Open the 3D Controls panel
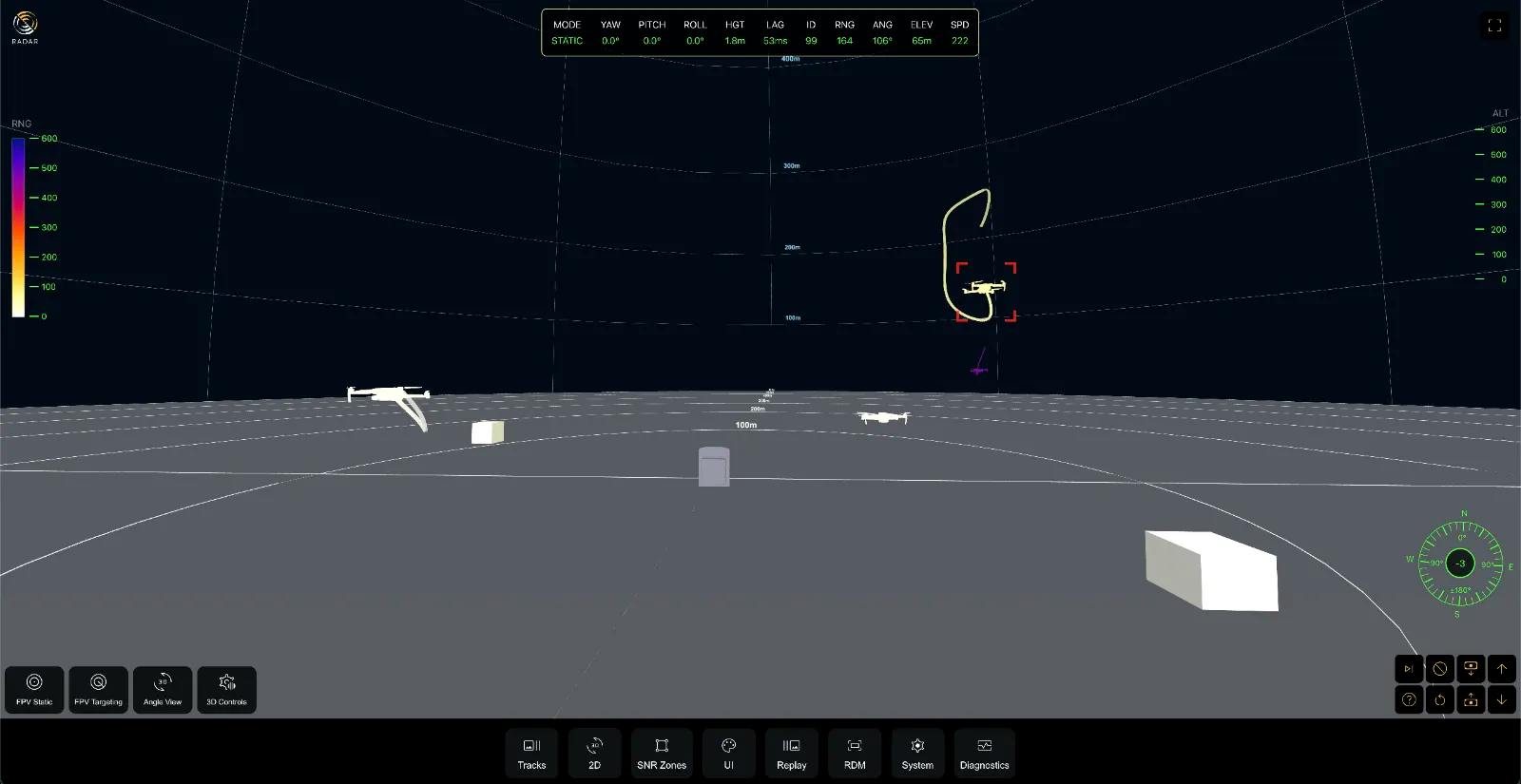 point(226,689)
